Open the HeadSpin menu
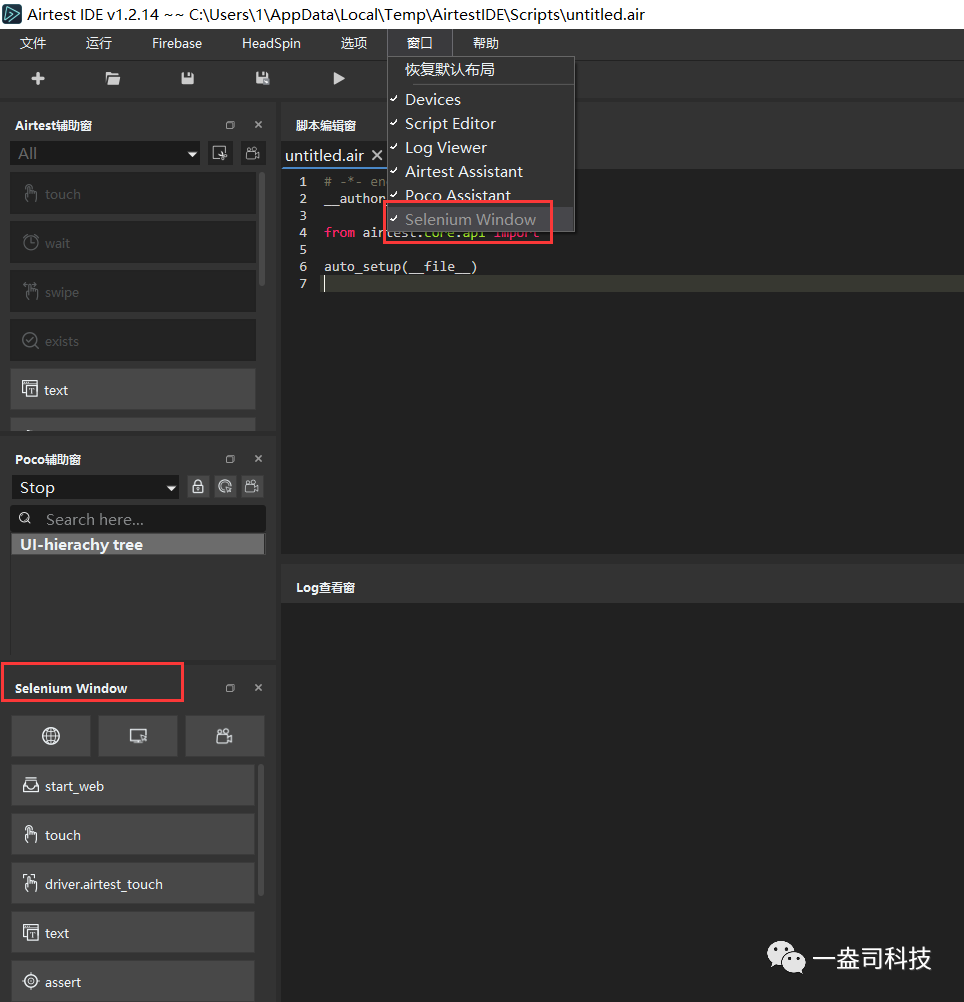The image size is (964, 1002). [x=271, y=43]
